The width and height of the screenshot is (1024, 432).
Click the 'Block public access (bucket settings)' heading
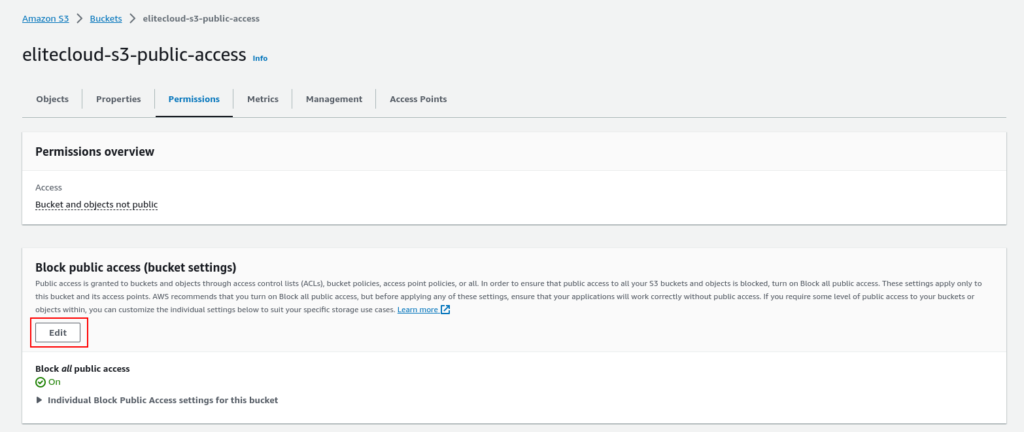click(136, 268)
